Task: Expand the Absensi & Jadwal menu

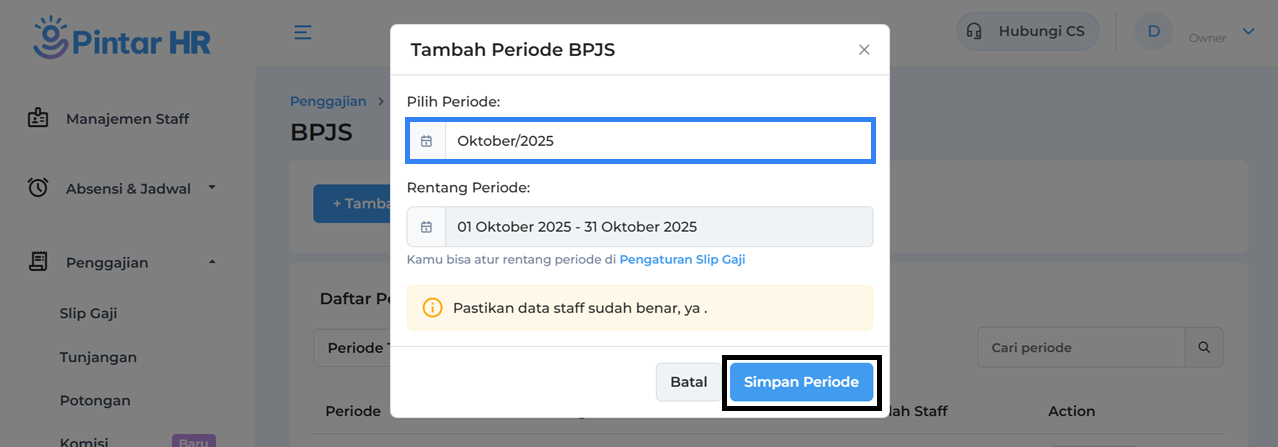Action: click(212, 187)
